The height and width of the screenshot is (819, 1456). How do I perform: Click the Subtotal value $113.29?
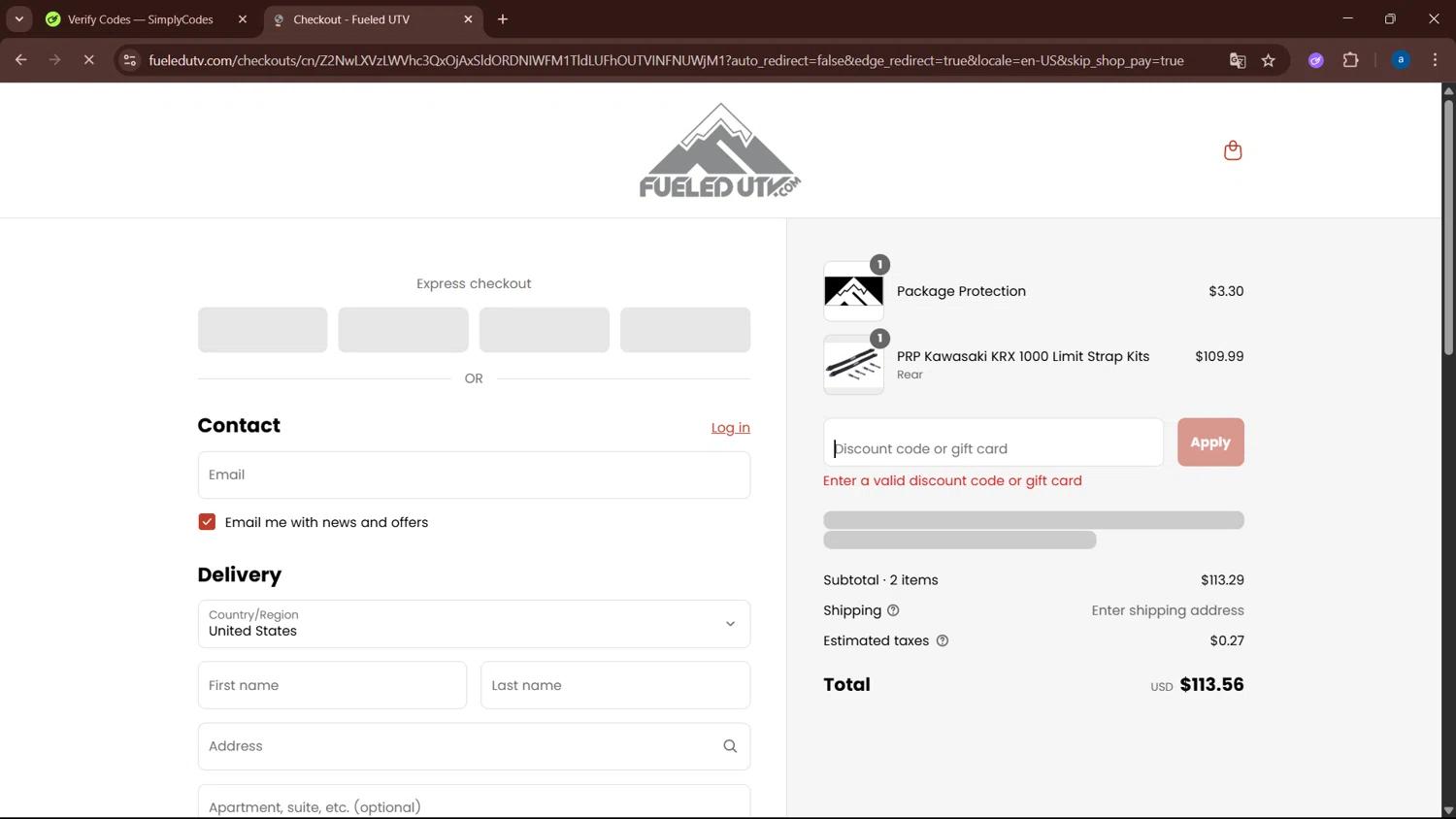pyautogui.click(x=1222, y=580)
